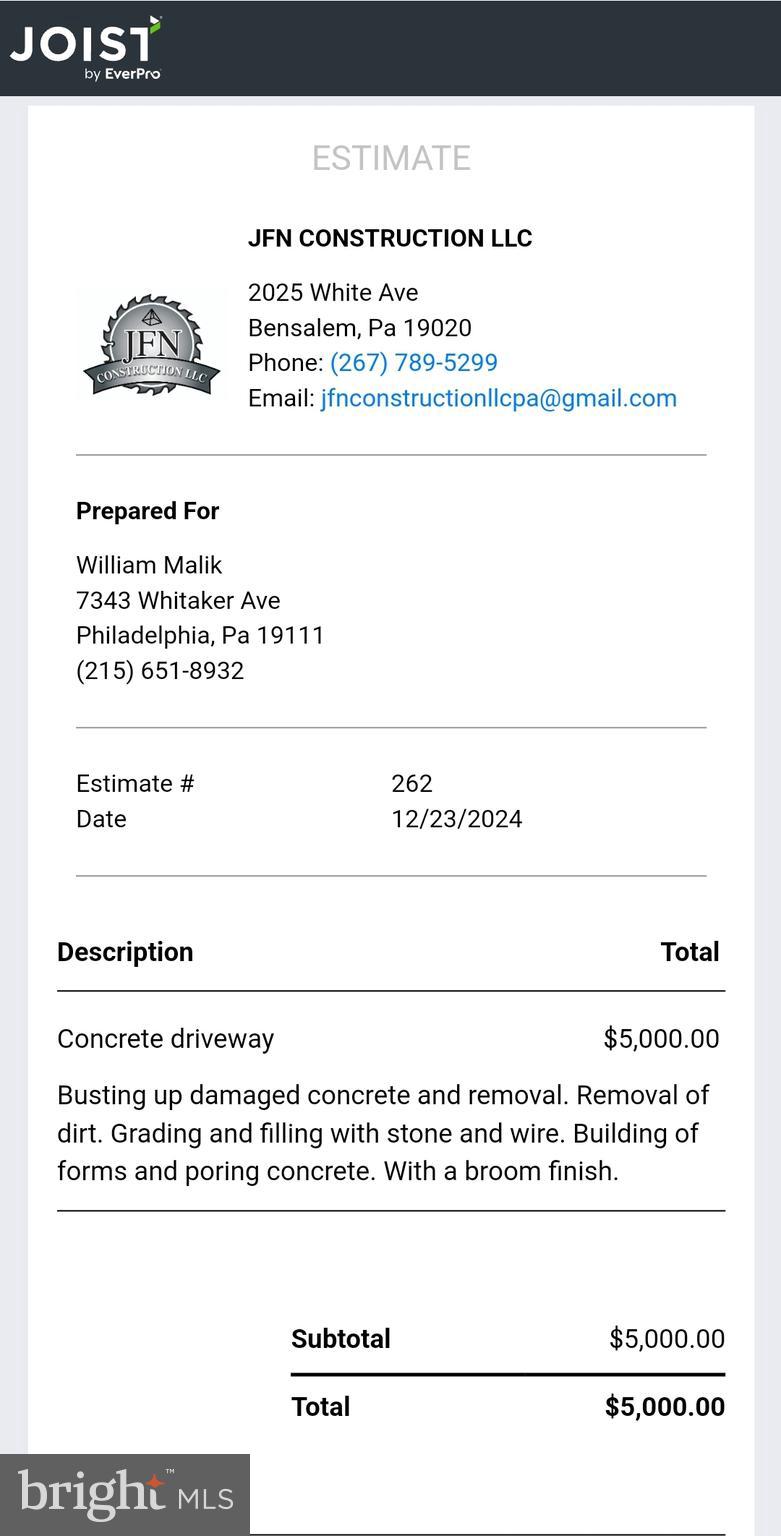Click the Joist by EverPro logo
Viewport: 781px width, 1536px height.
tap(85, 47)
